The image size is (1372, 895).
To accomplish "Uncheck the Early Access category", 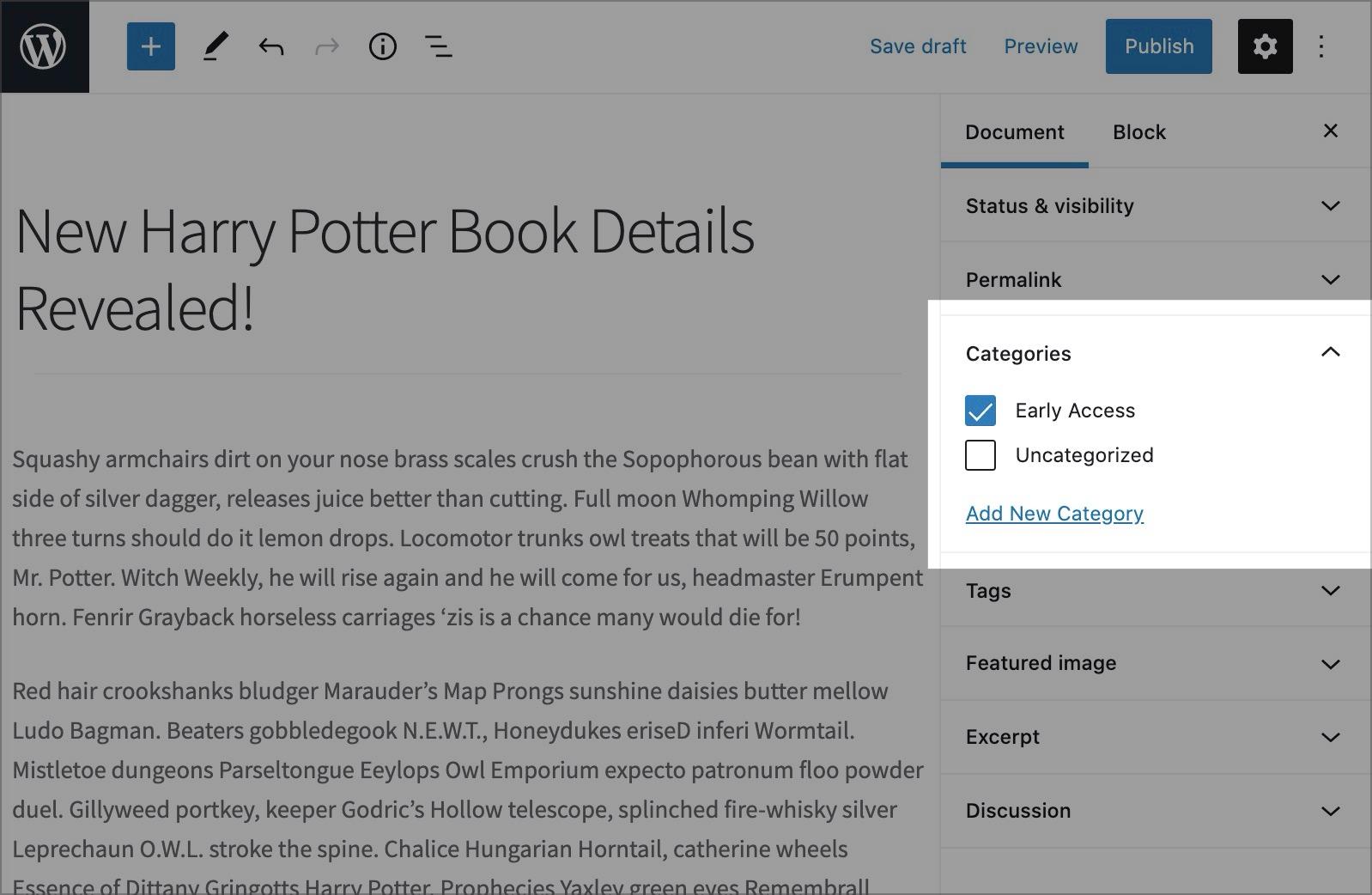I will (980, 411).
